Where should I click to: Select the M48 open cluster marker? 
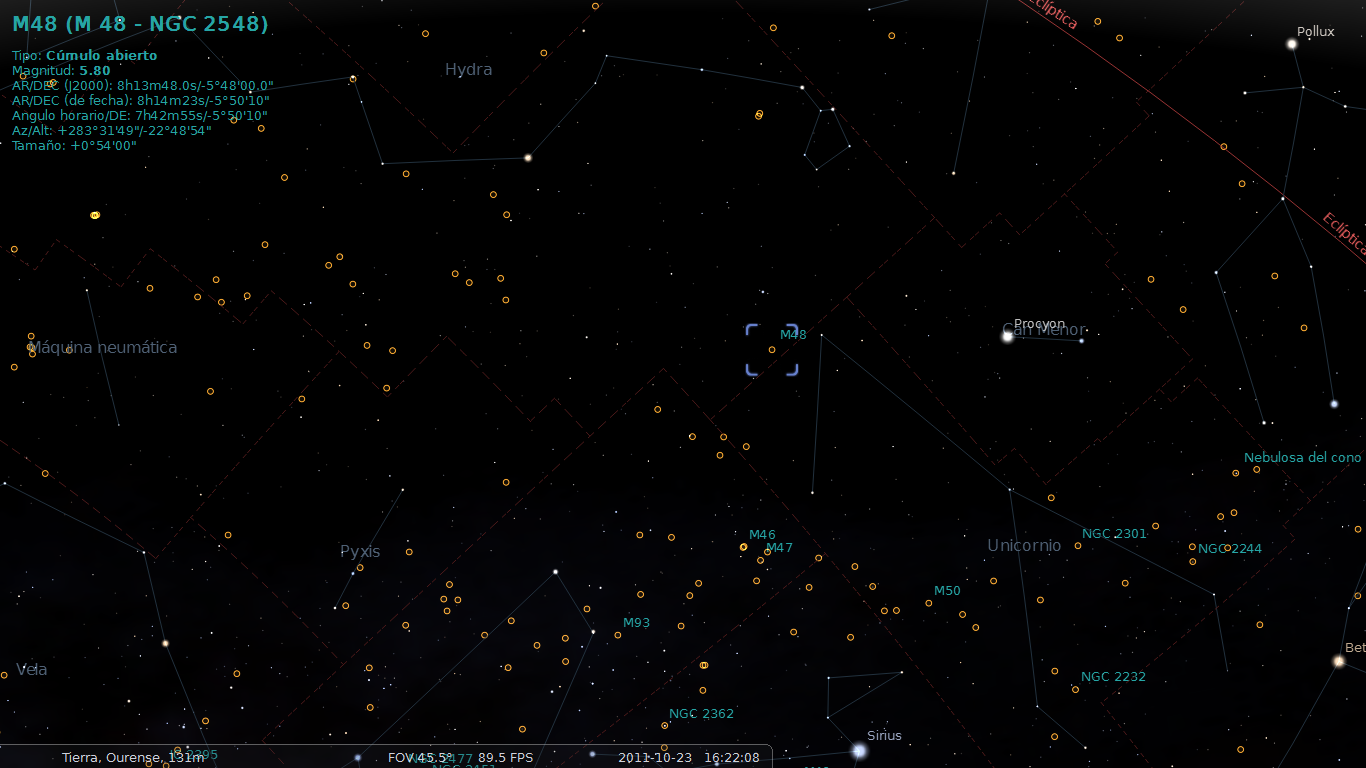(771, 351)
